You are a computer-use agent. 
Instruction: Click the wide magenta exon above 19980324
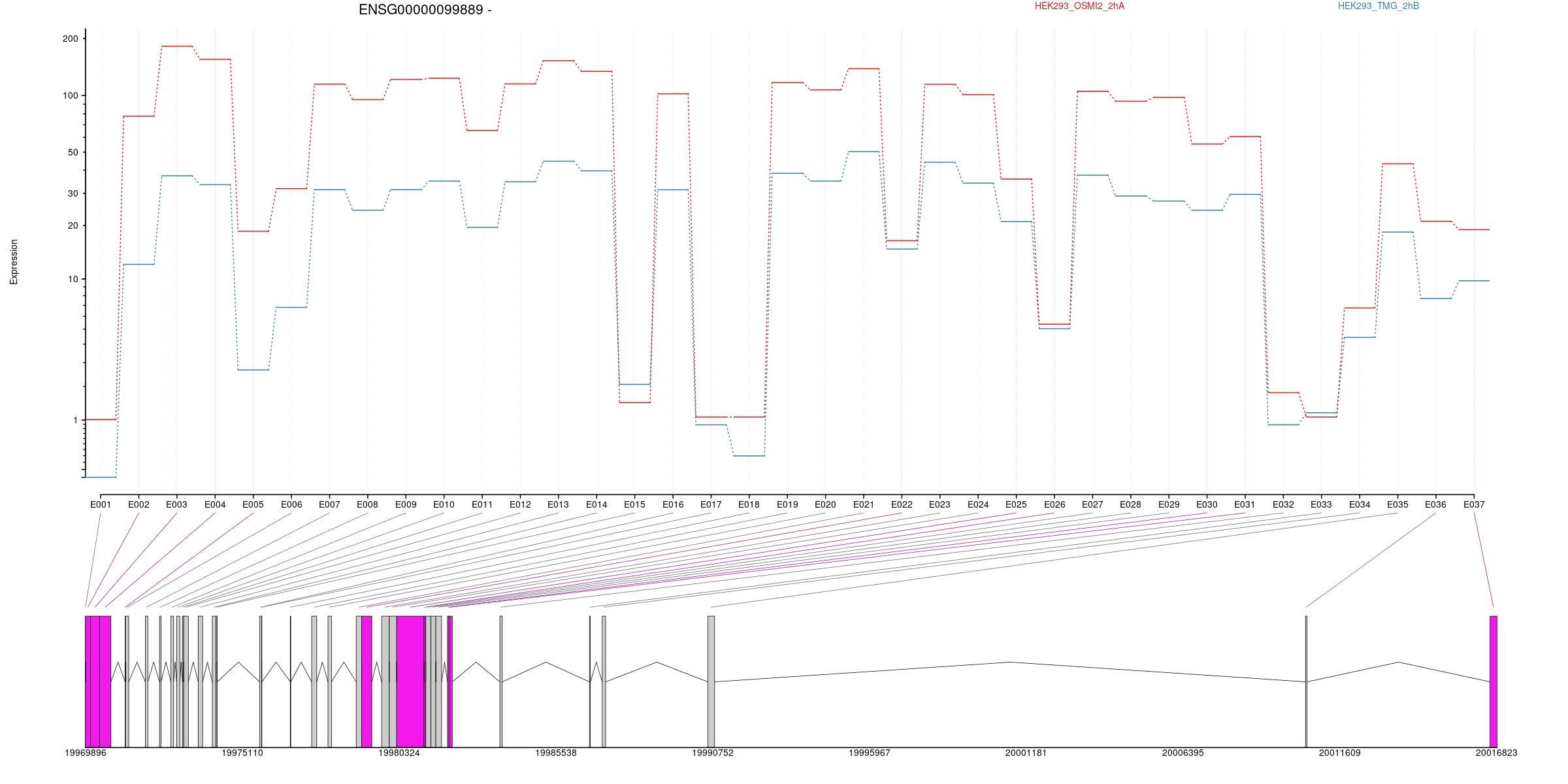click(x=410, y=681)
